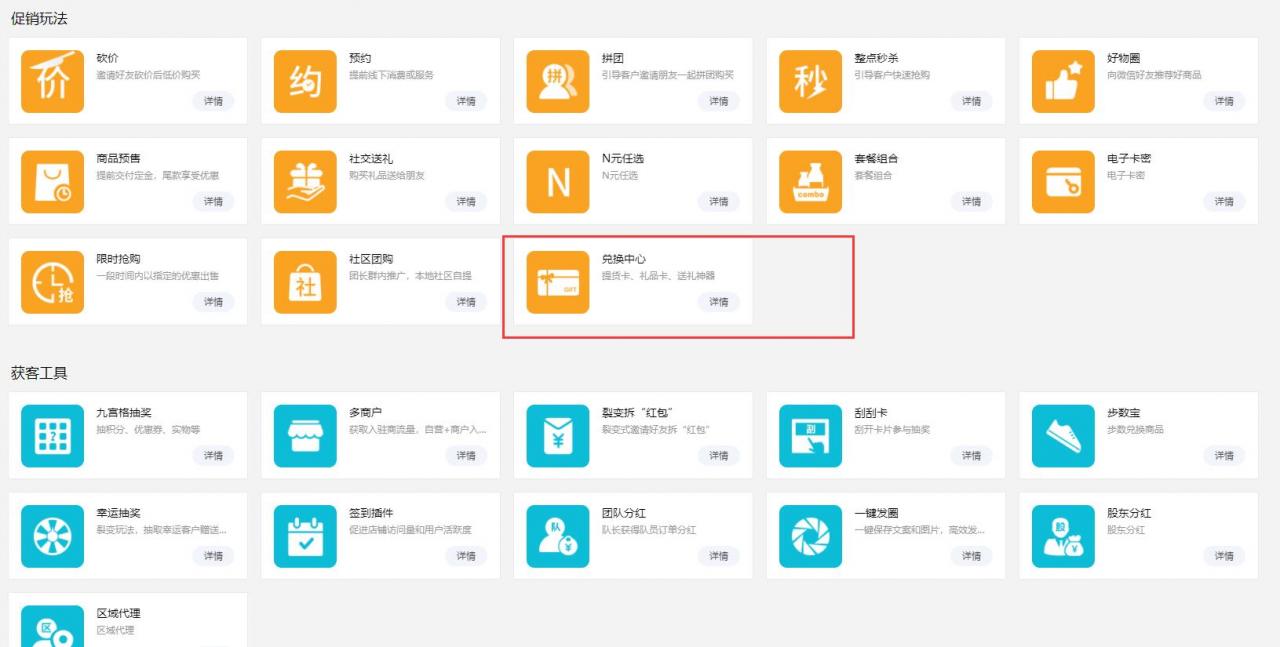Click the 签到插件 title text
The height and width of the screenshot is (647, 1280).
point(371,513)
